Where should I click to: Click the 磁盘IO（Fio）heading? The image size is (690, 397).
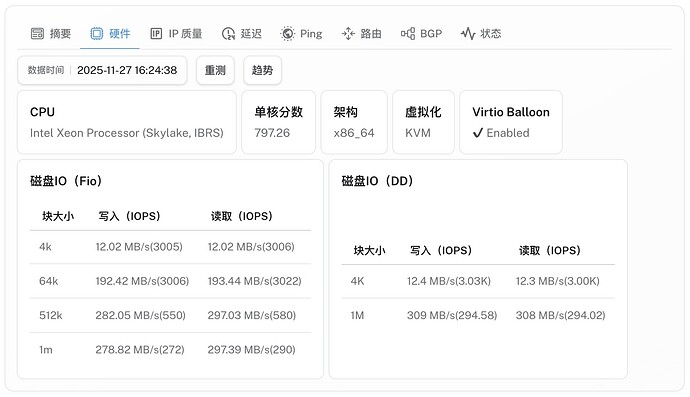[66, 181]
